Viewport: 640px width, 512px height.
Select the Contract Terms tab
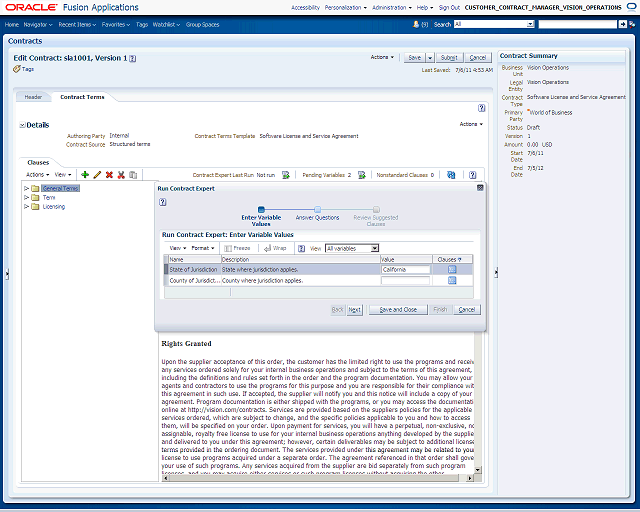pos(82,97)
